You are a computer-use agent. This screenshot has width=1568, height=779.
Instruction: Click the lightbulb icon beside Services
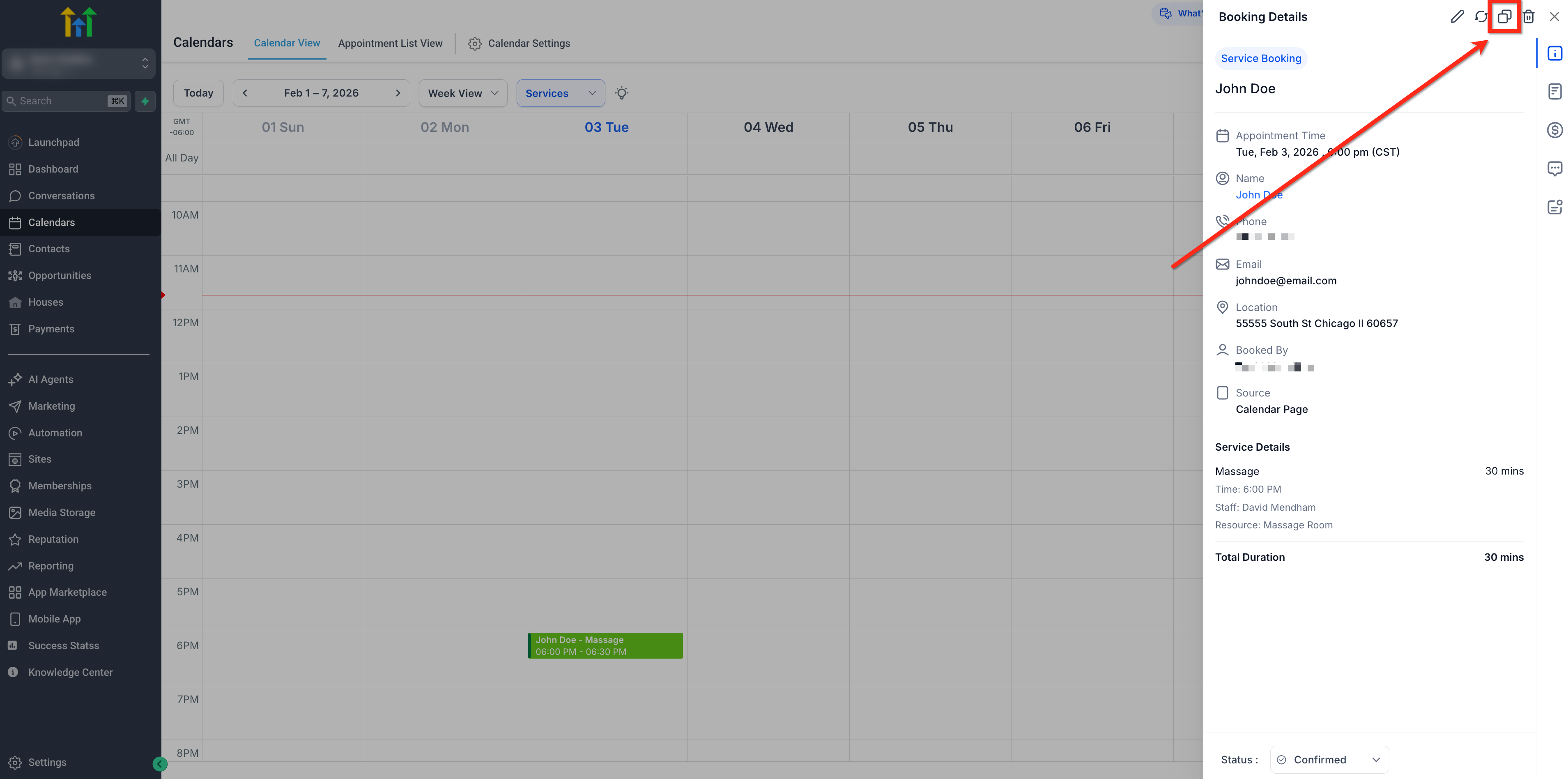[621, 93]
